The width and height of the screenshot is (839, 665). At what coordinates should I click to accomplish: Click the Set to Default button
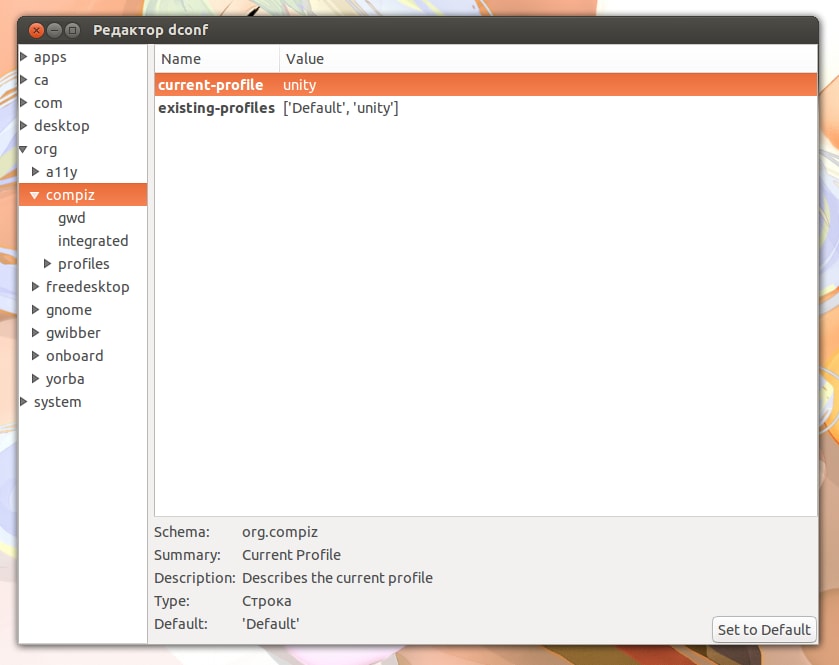click(764, 629)
